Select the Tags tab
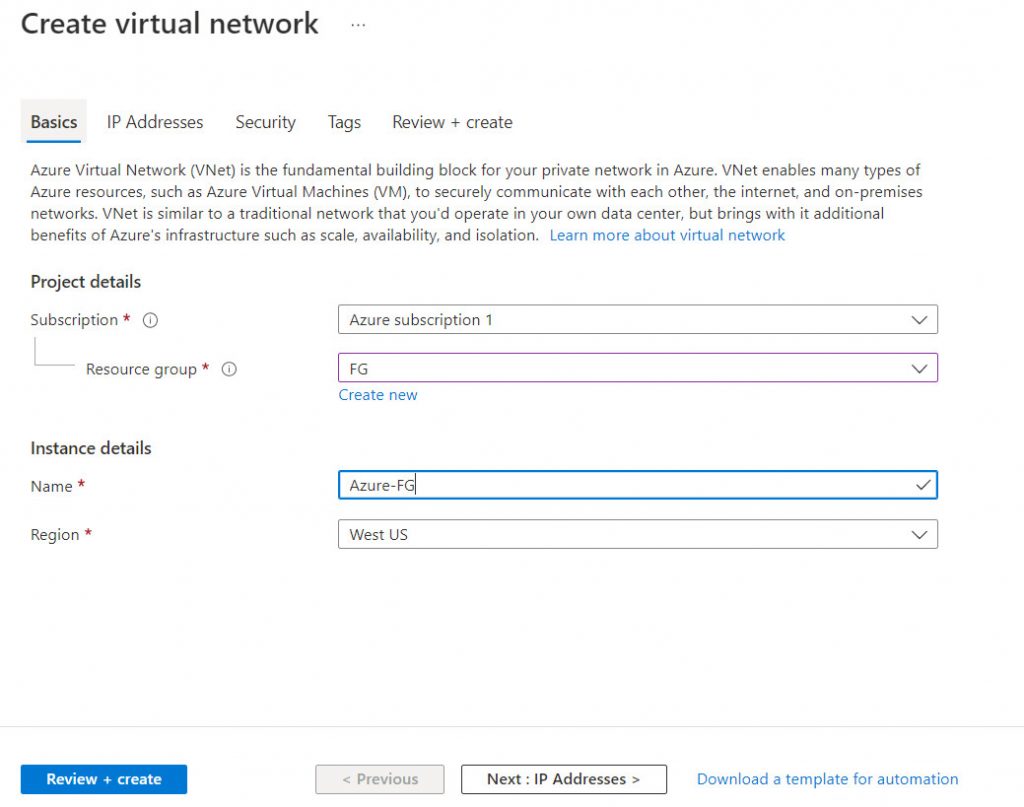The height and width of the screenshot is (807, 1024). (344, 122)
